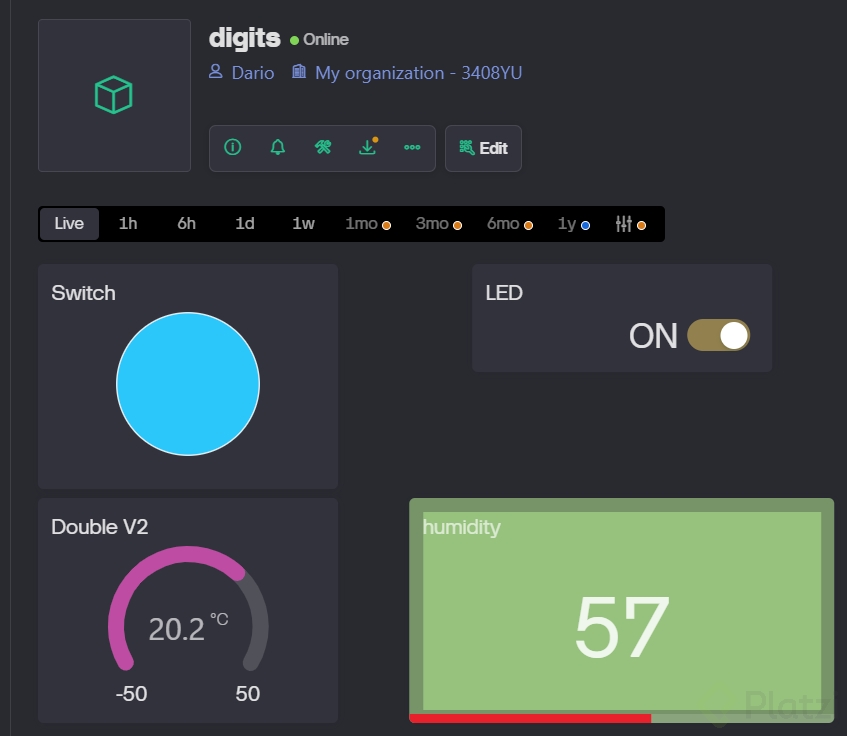
Task: Click the Double V2 temperature gauge
Action: click(188, 609)
